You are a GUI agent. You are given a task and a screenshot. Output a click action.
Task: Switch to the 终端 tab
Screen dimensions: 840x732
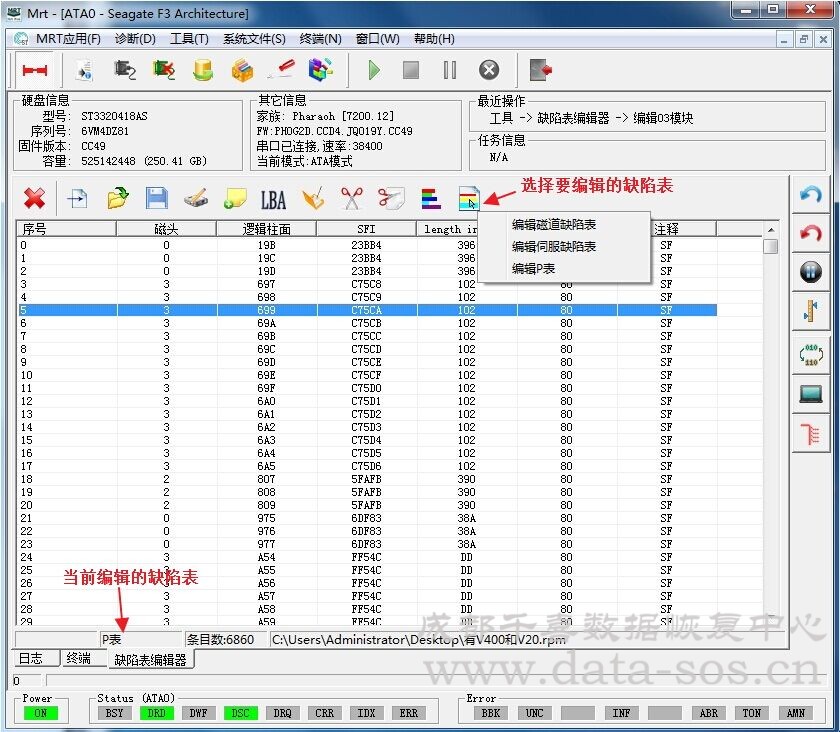78,658
